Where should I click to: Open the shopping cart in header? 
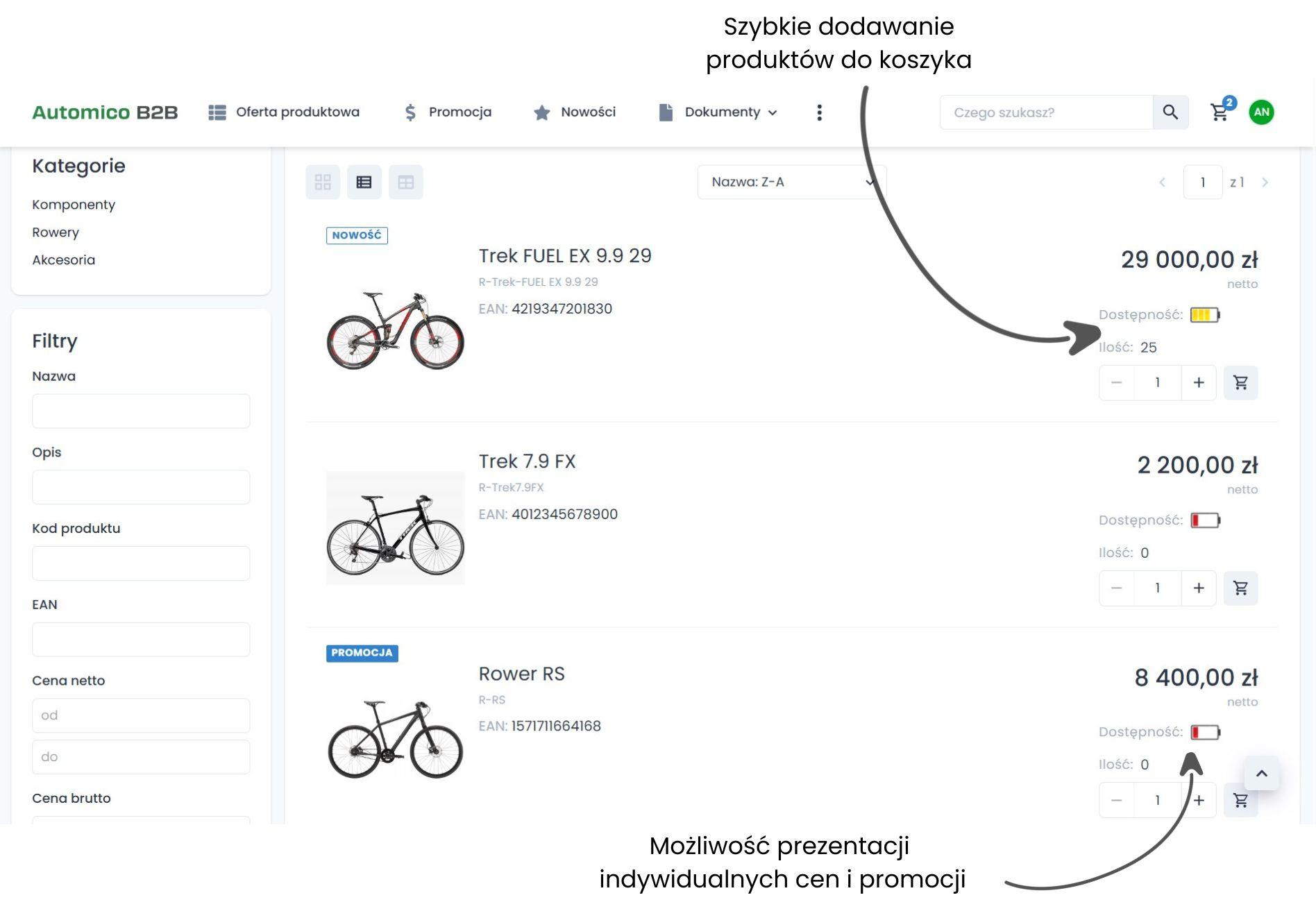point(1220,112)
